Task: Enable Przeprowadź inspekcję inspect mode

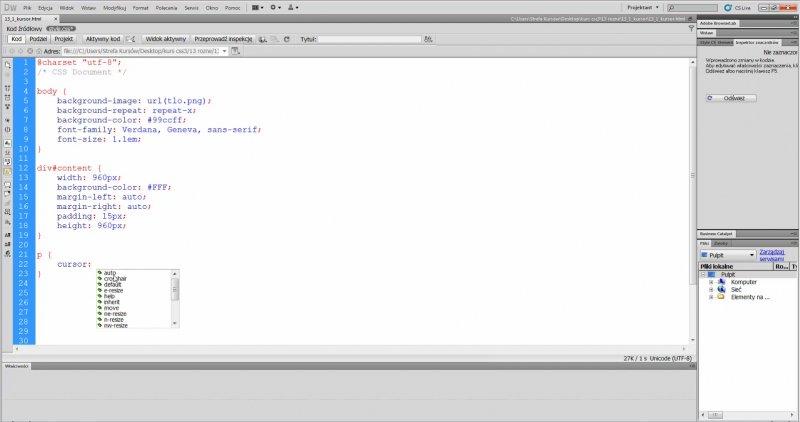Action: click(x=223, y=39)
